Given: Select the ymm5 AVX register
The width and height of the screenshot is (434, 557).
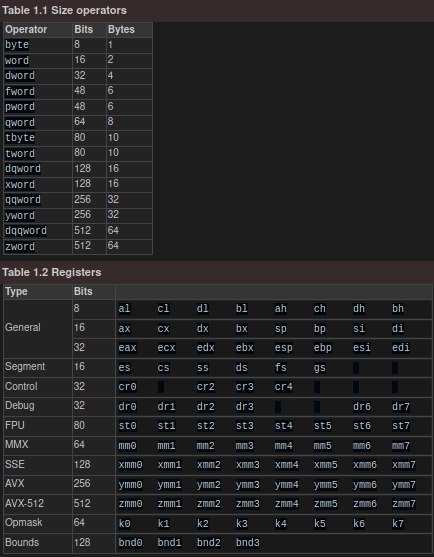Looking at the screenshot, I should coord(326,485).
